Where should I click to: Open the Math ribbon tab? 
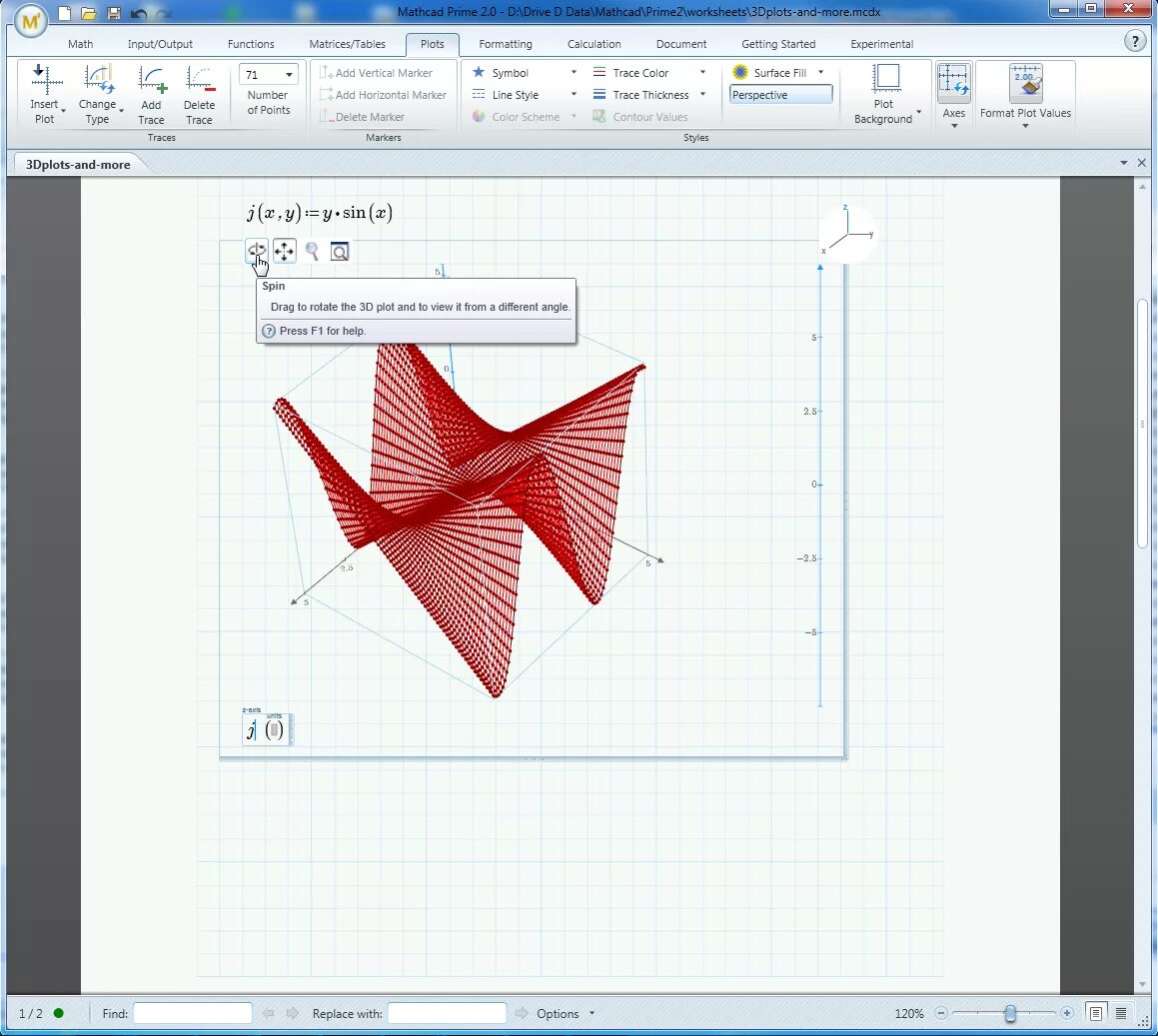tap(81, 44)
